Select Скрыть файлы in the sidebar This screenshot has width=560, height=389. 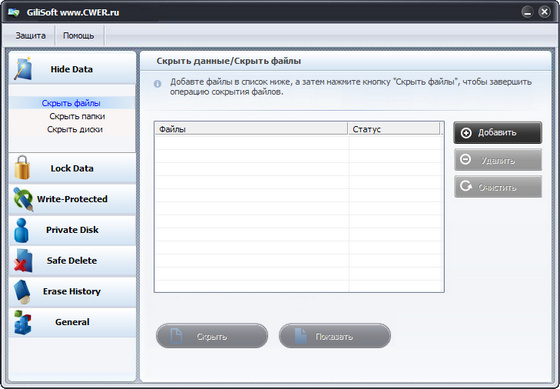pyautogui.click(x=71, y=103)
